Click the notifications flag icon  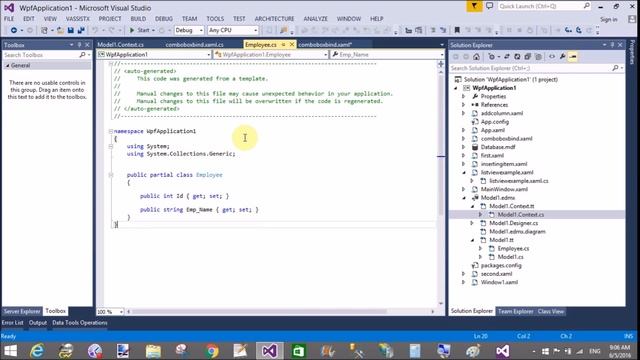(x=474, y=6)
